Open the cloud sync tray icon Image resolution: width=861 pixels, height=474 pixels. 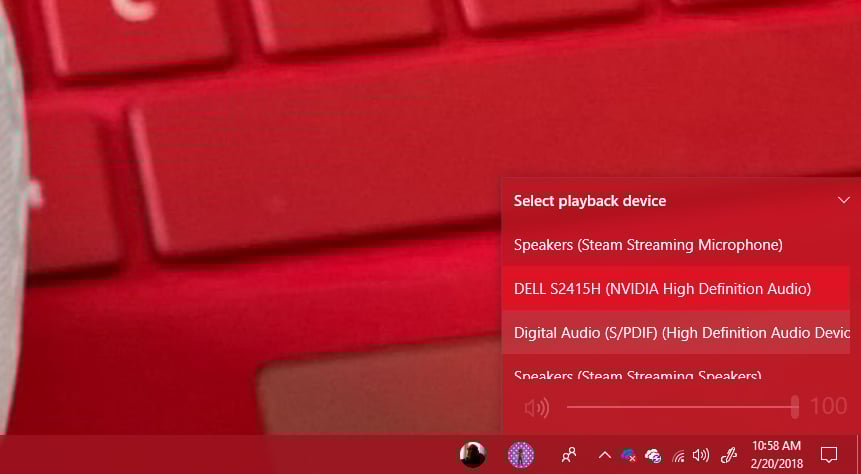(653, 455)
